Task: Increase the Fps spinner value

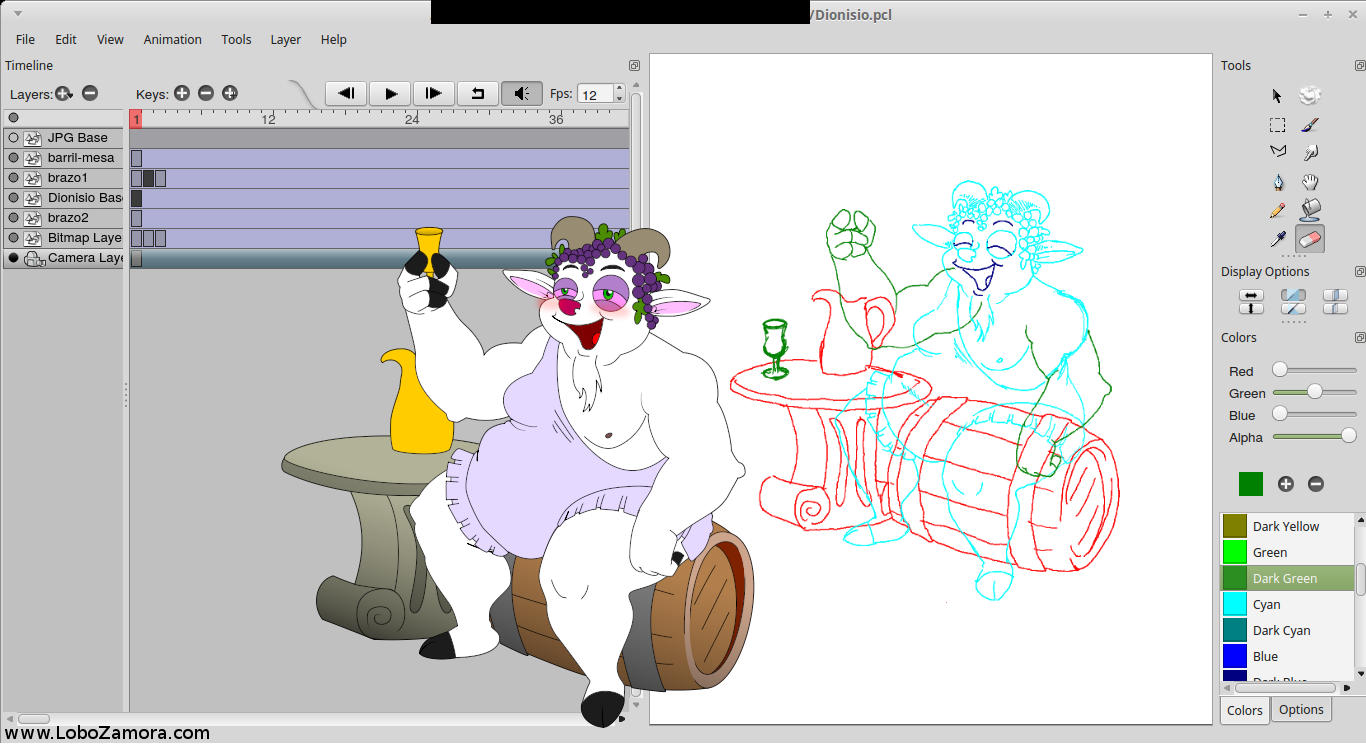Action: [619, 89]
